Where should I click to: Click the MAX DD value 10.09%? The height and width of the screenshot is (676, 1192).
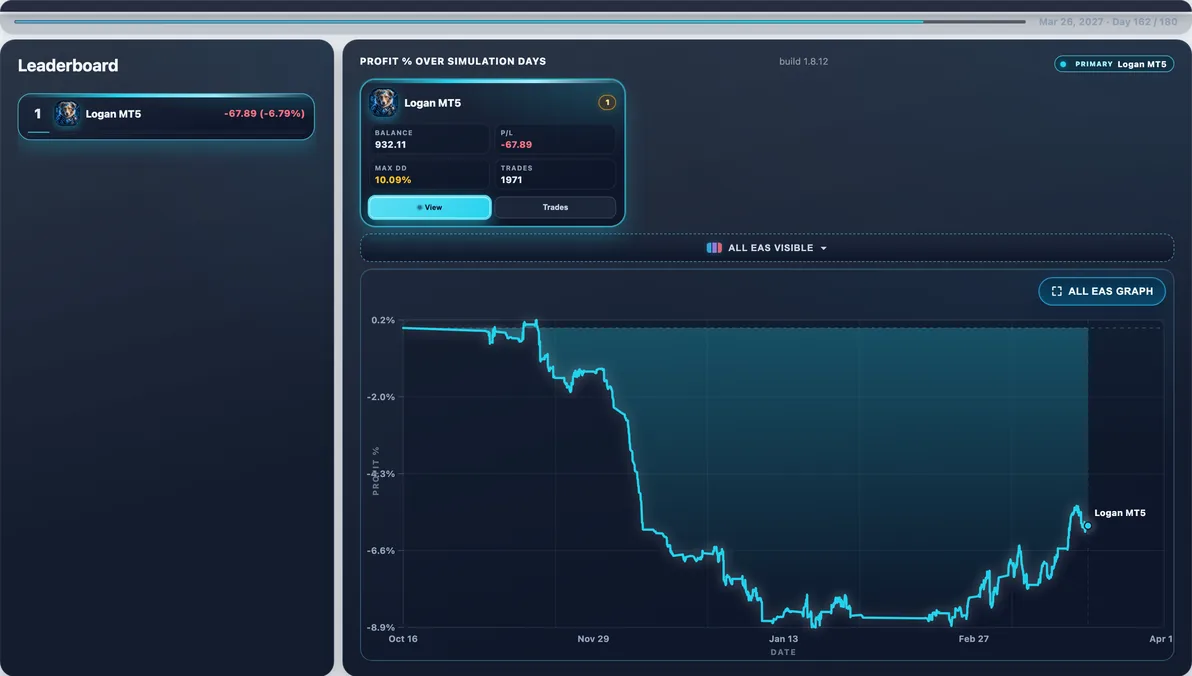[393, 180]
